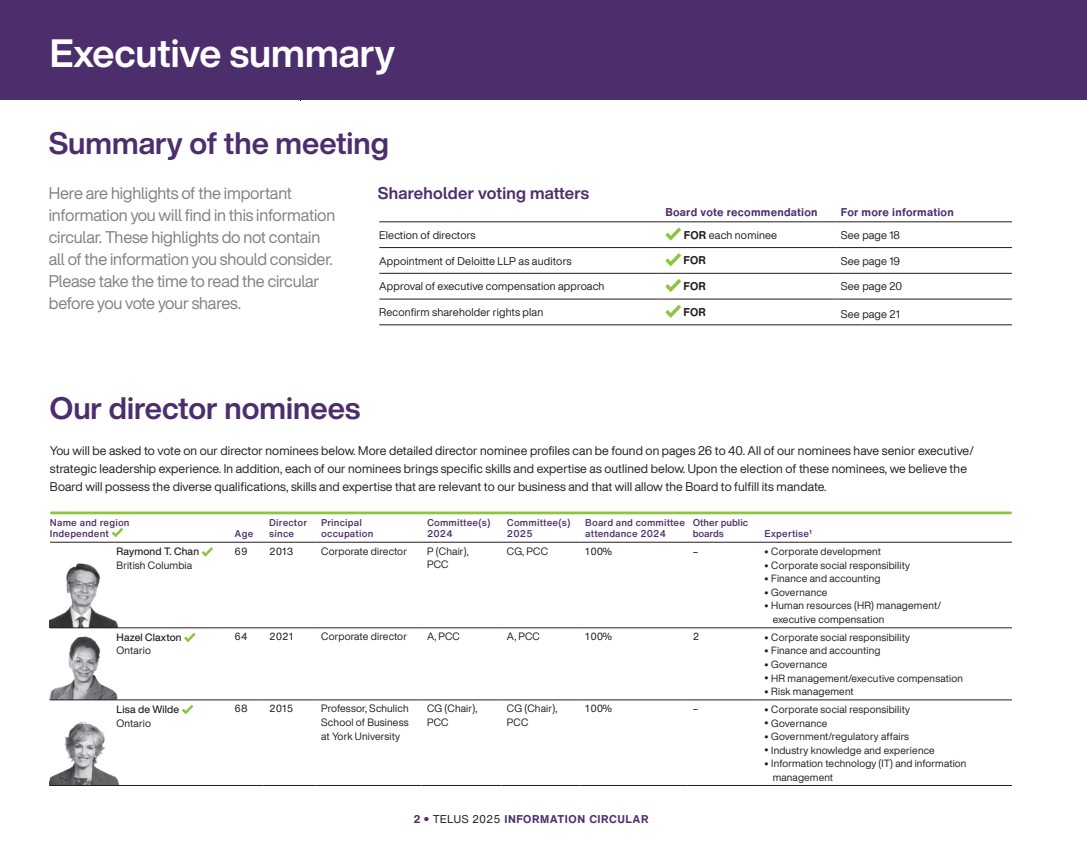Viewport: 1087px width, 849px height.
Task: Click the independent checkmark next to Raymond T. Chan
Action: click(207, 552)
